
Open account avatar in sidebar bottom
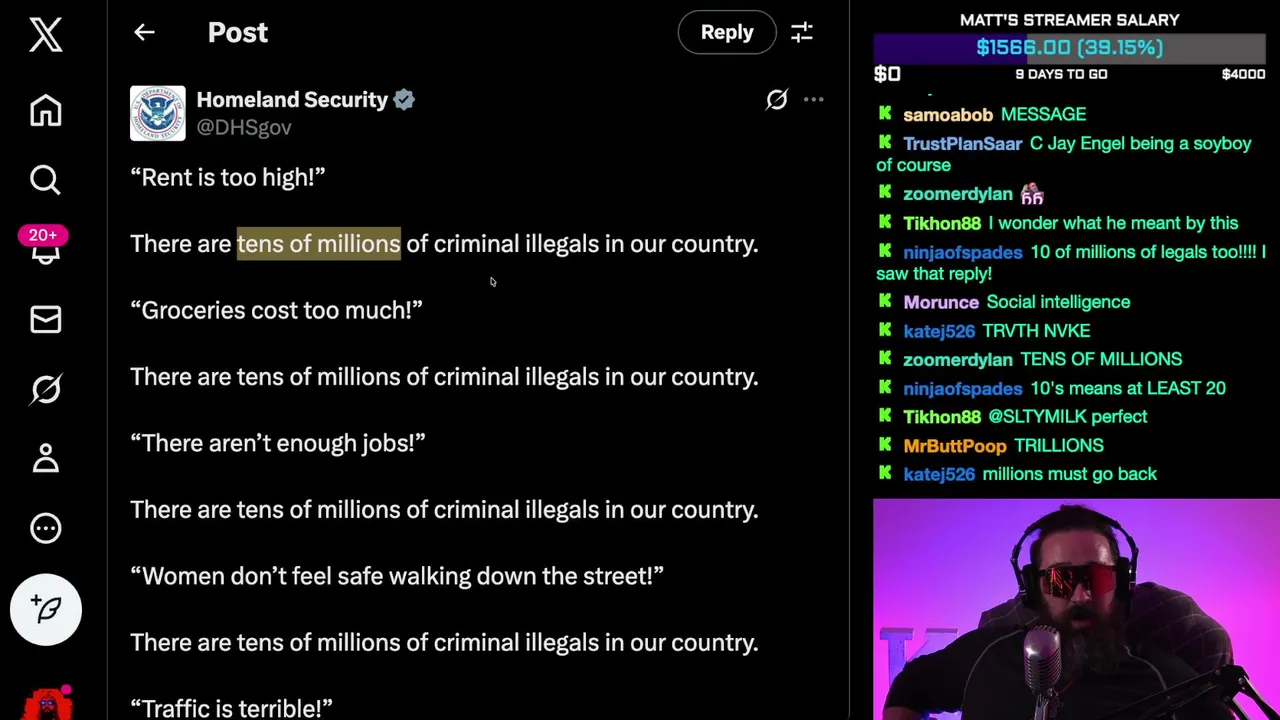46,704
